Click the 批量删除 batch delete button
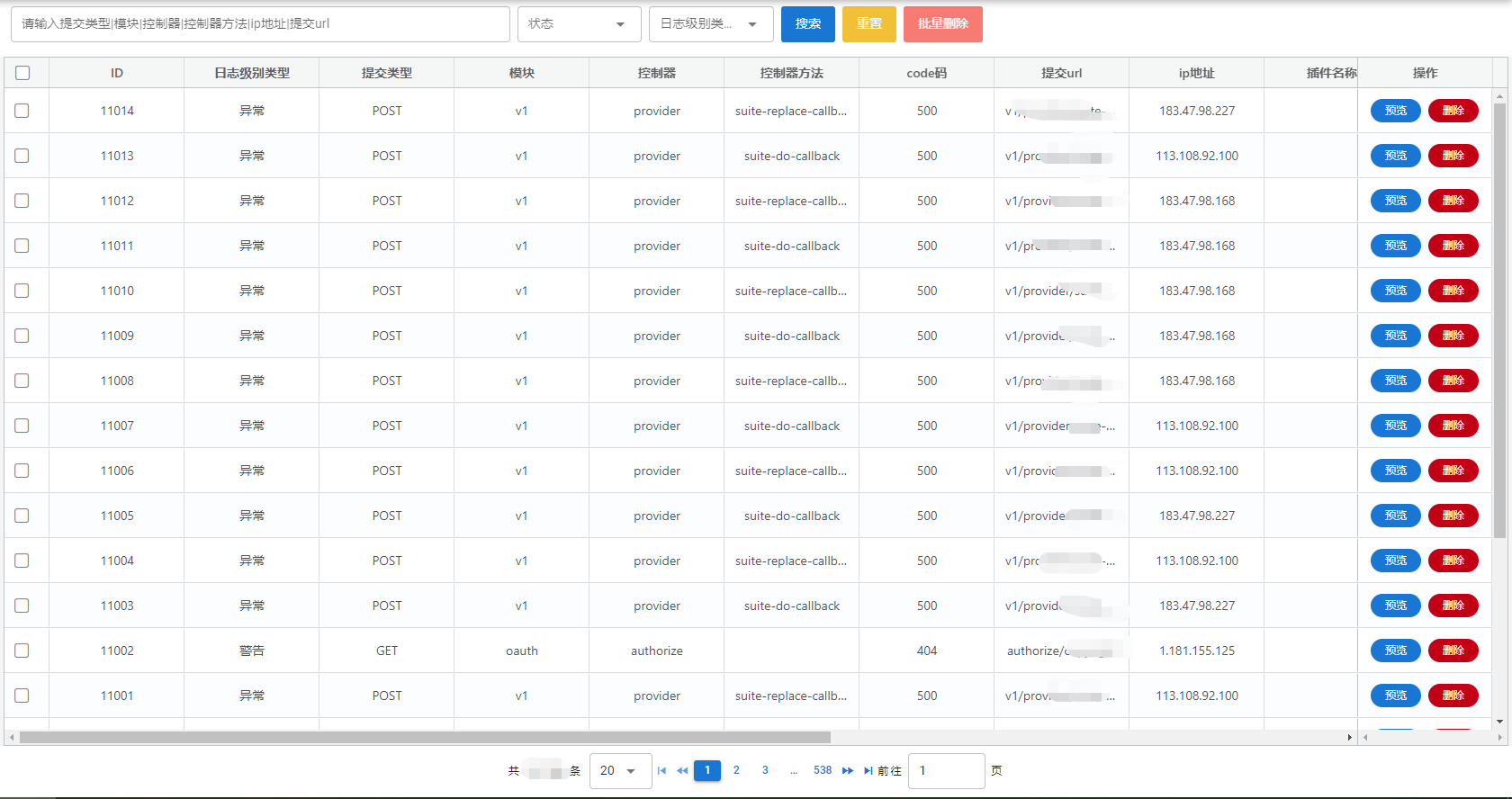Viewport: 1512px width, 799px height. (x=943, y=24)
